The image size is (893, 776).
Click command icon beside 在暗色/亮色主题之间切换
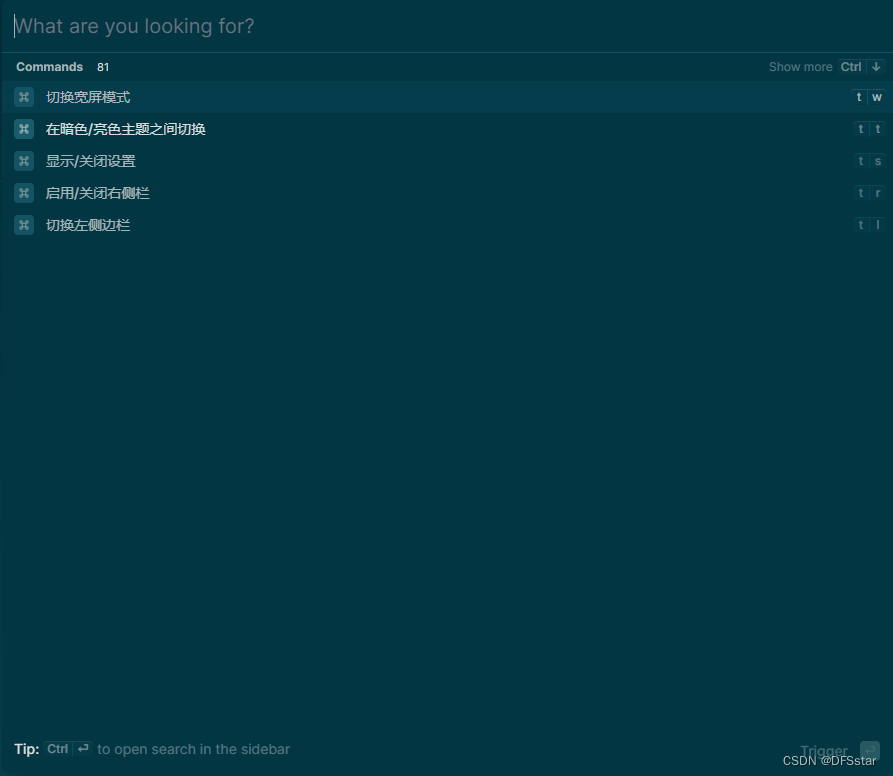point(24,129)
